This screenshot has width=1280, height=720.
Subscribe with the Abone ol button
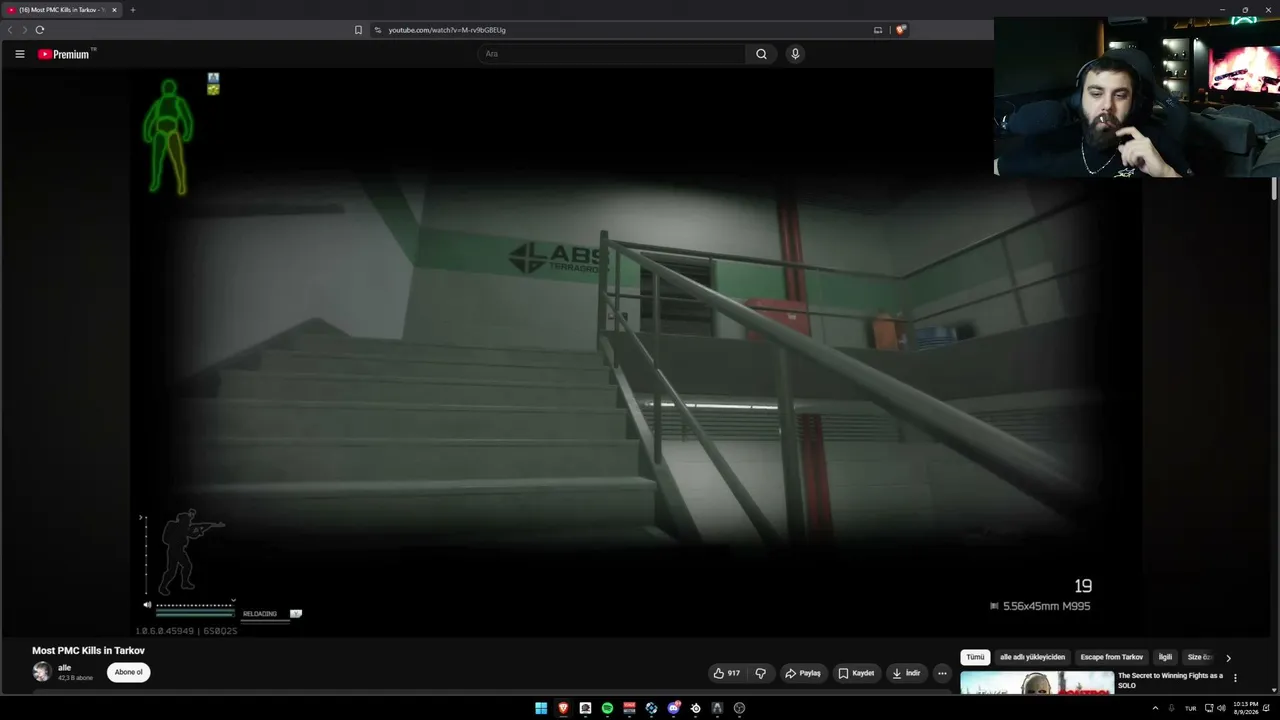(x=128, y=672)
